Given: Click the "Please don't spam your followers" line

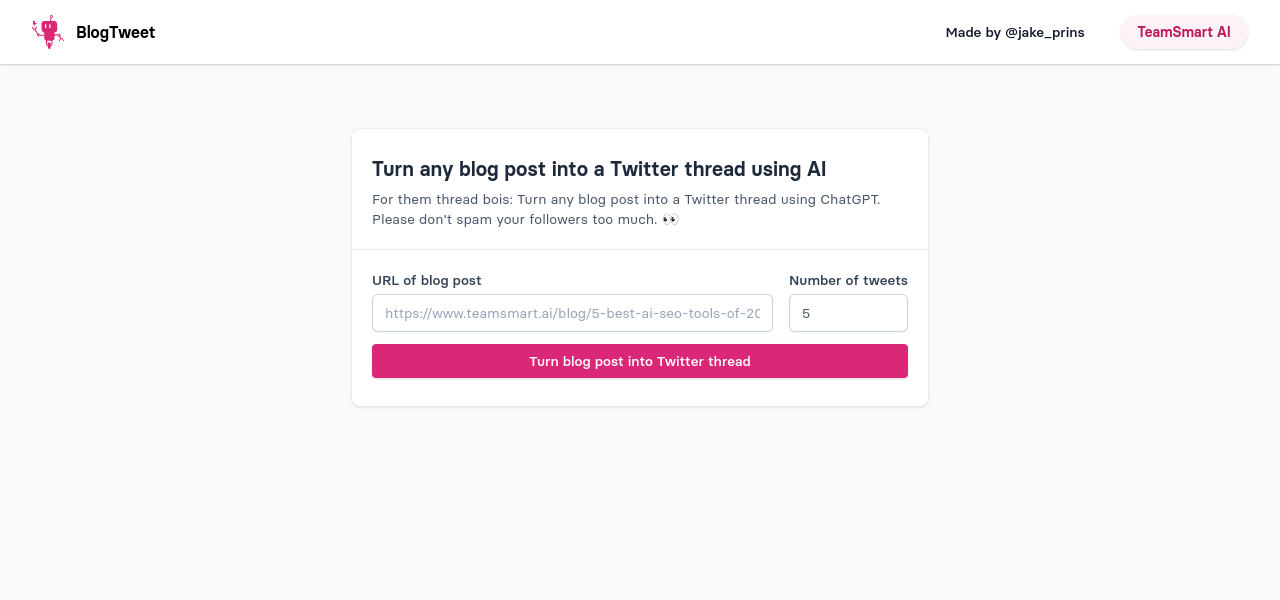Looking at the screenshot, I should [x=514, y=219].
